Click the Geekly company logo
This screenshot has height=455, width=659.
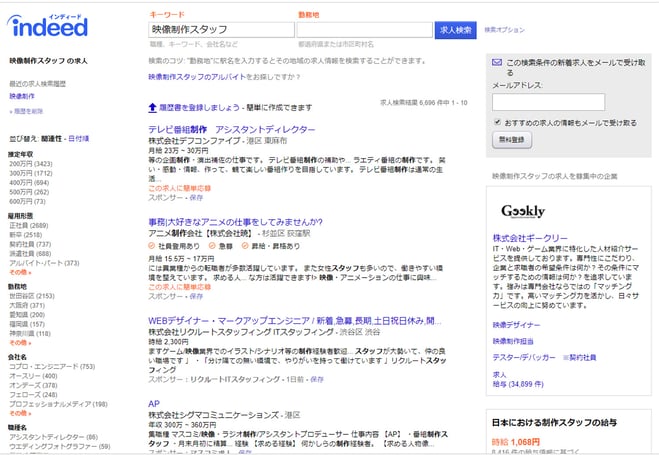pos(523,210)
